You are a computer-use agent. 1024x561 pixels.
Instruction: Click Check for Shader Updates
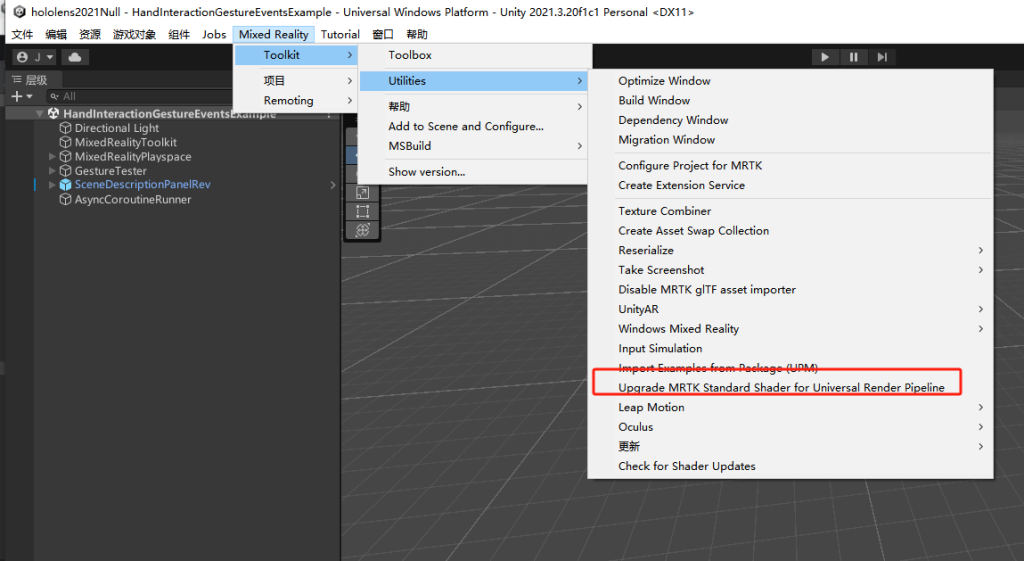coord(790,466)
